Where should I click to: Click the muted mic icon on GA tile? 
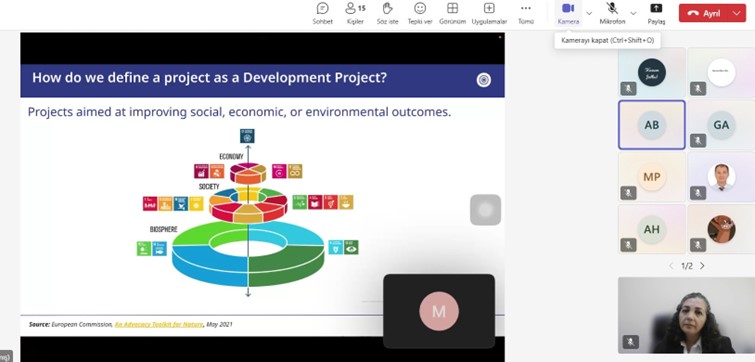coord(698,141)
